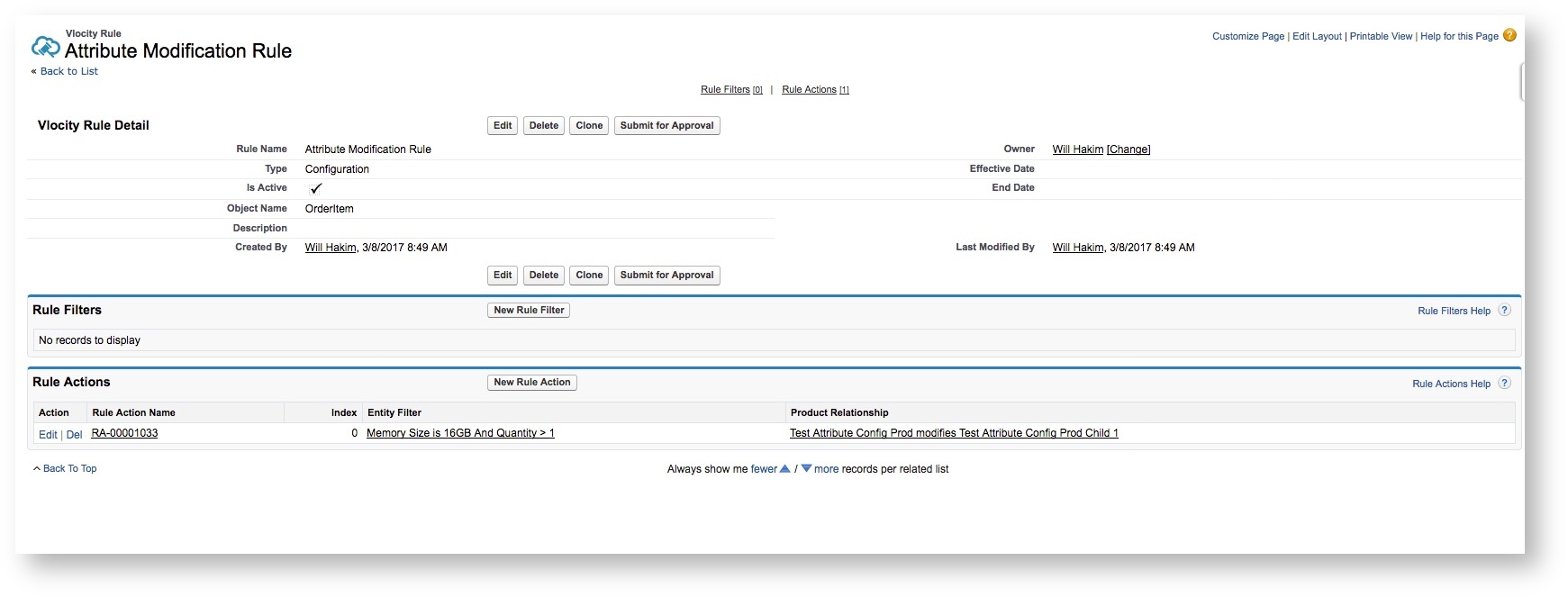Click the top Submit for Approval button
Viewport: 1568px width, 597px height.
[x=666, y=125]
